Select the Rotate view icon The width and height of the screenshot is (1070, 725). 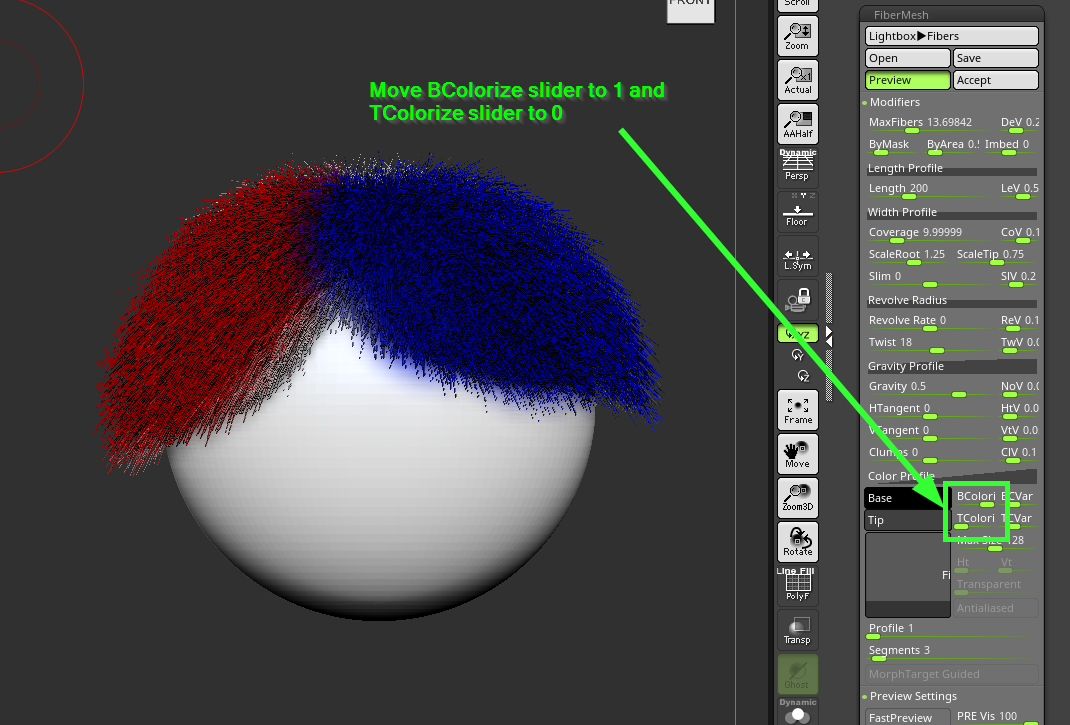[798, 542]
